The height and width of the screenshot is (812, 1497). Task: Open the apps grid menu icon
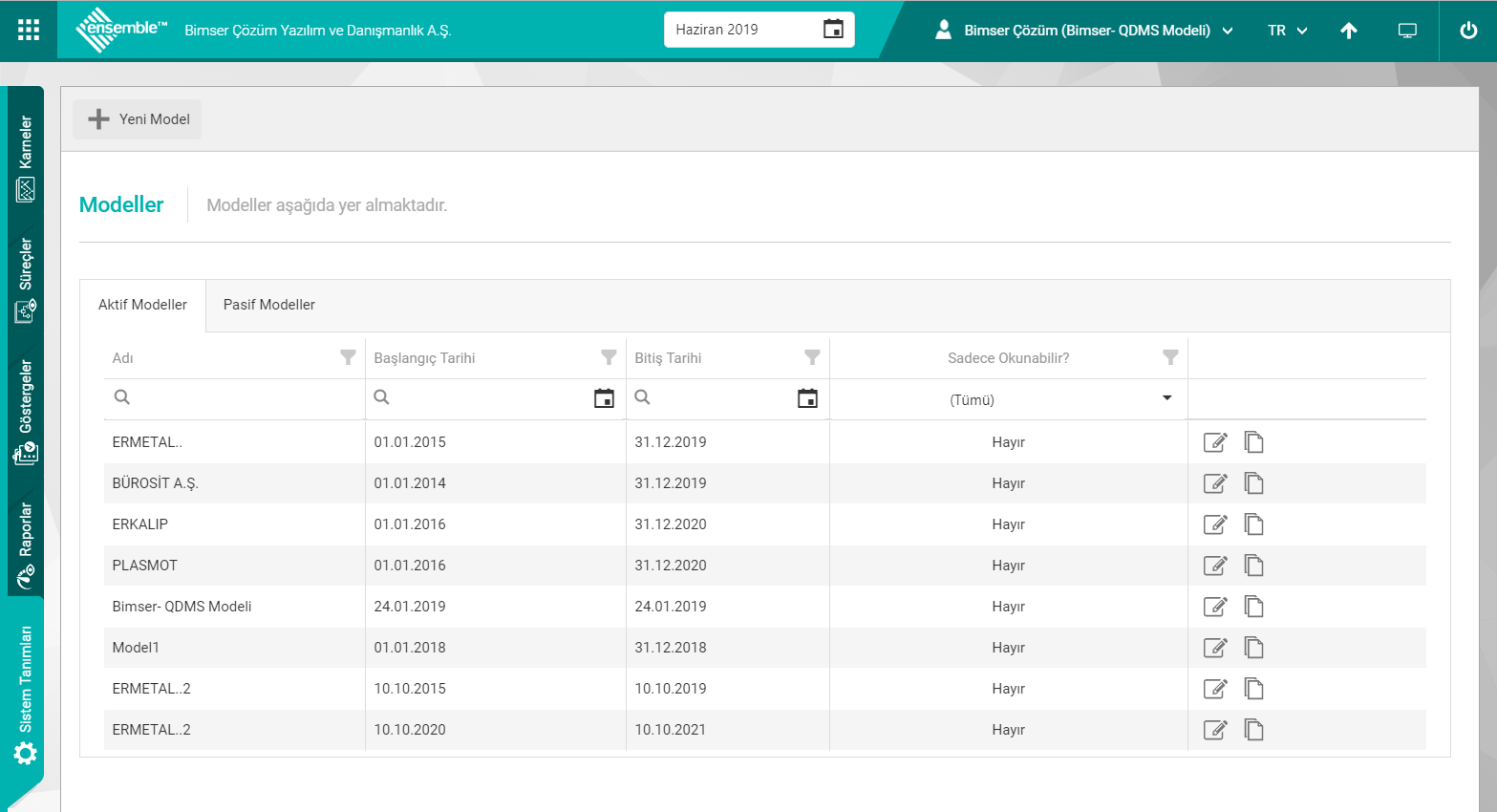point(29,30)
